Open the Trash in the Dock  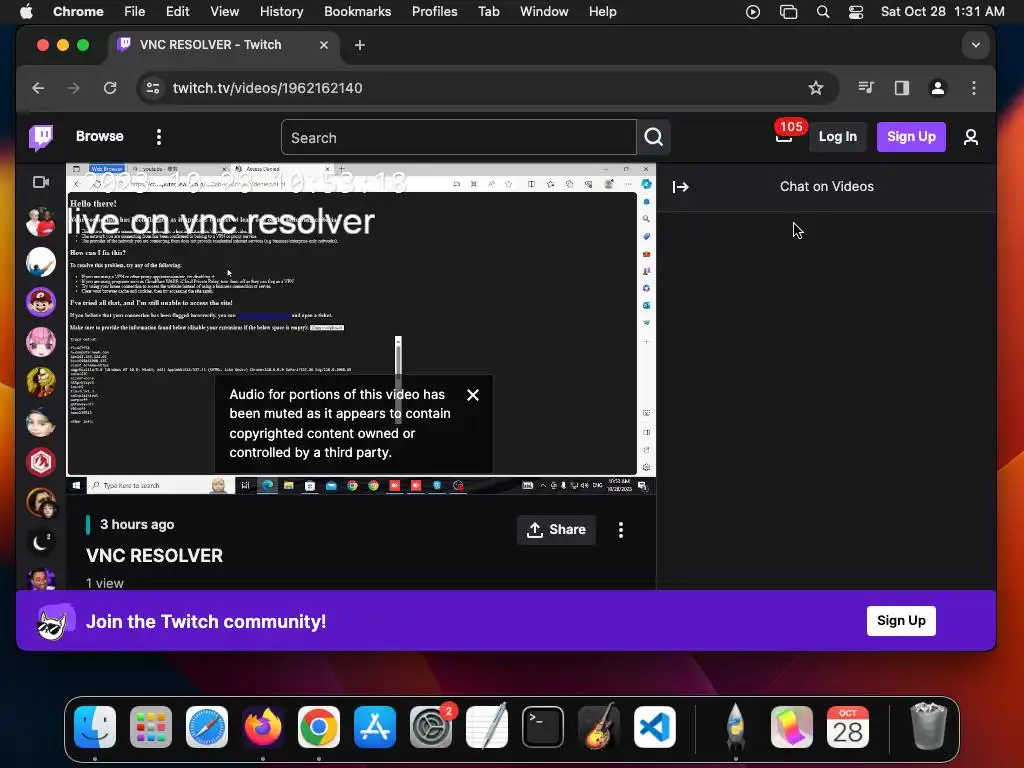click(x=928, y=727)
